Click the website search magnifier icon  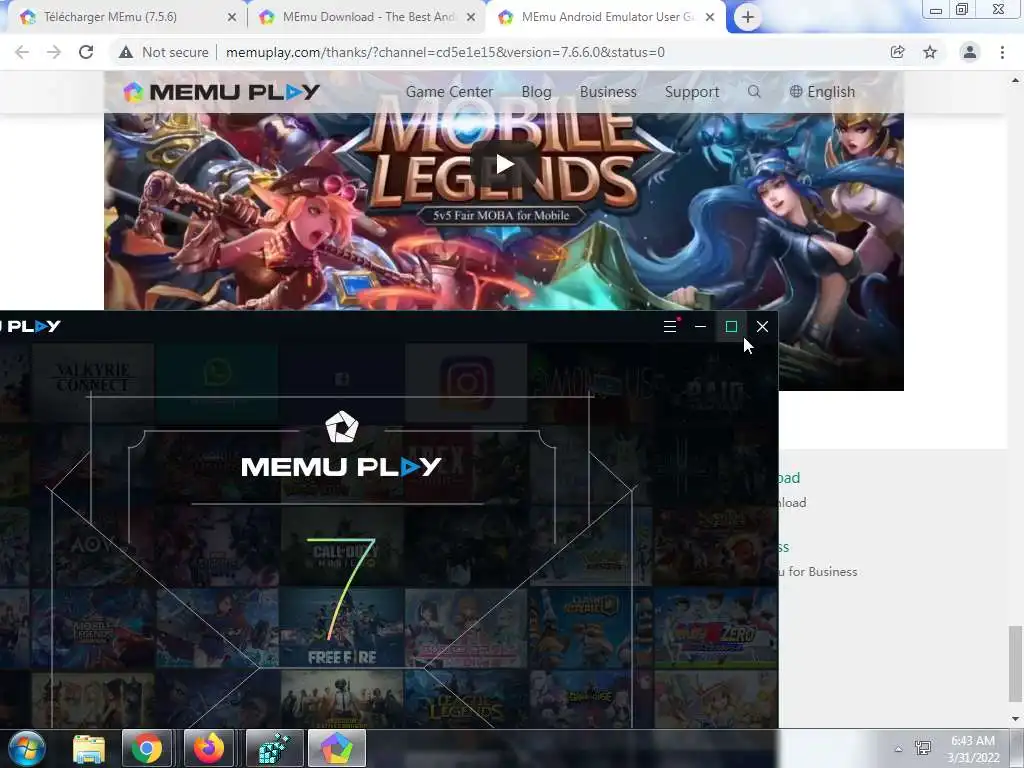pyautogui.click(x=754, y=91)
